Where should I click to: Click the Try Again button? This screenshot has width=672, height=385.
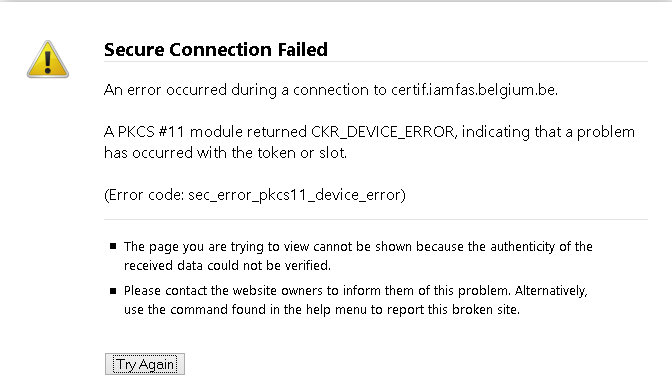tap(145, 364)
